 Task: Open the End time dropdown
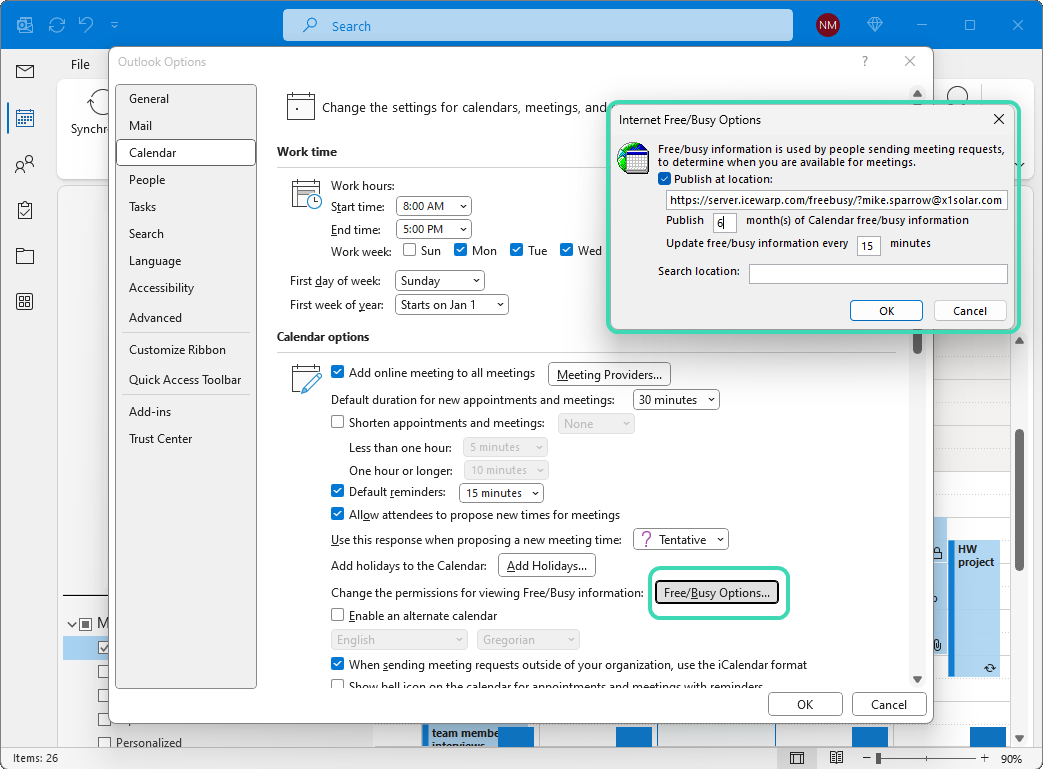point(434,230)
